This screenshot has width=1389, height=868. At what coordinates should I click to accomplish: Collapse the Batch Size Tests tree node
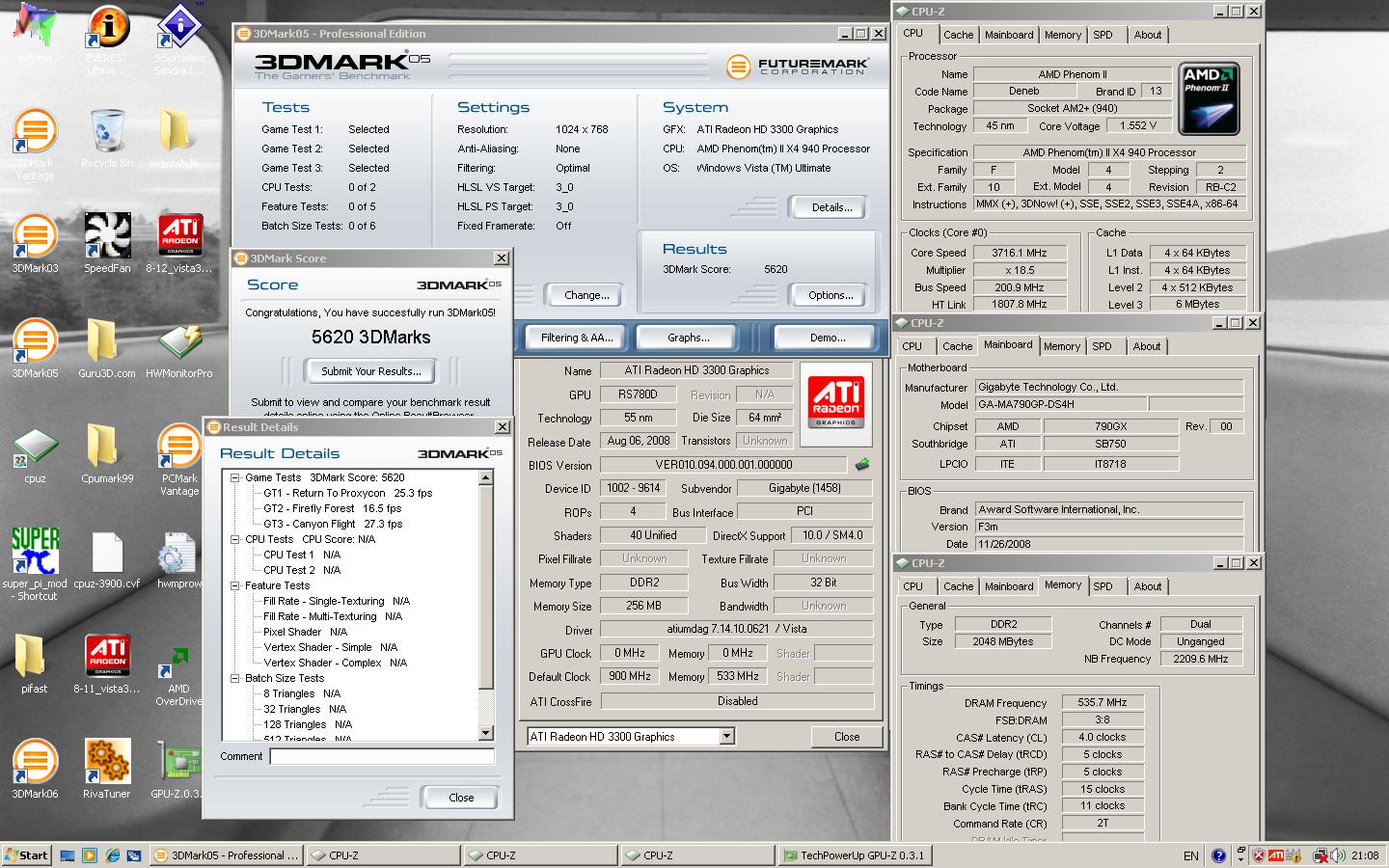coord(234,678)
